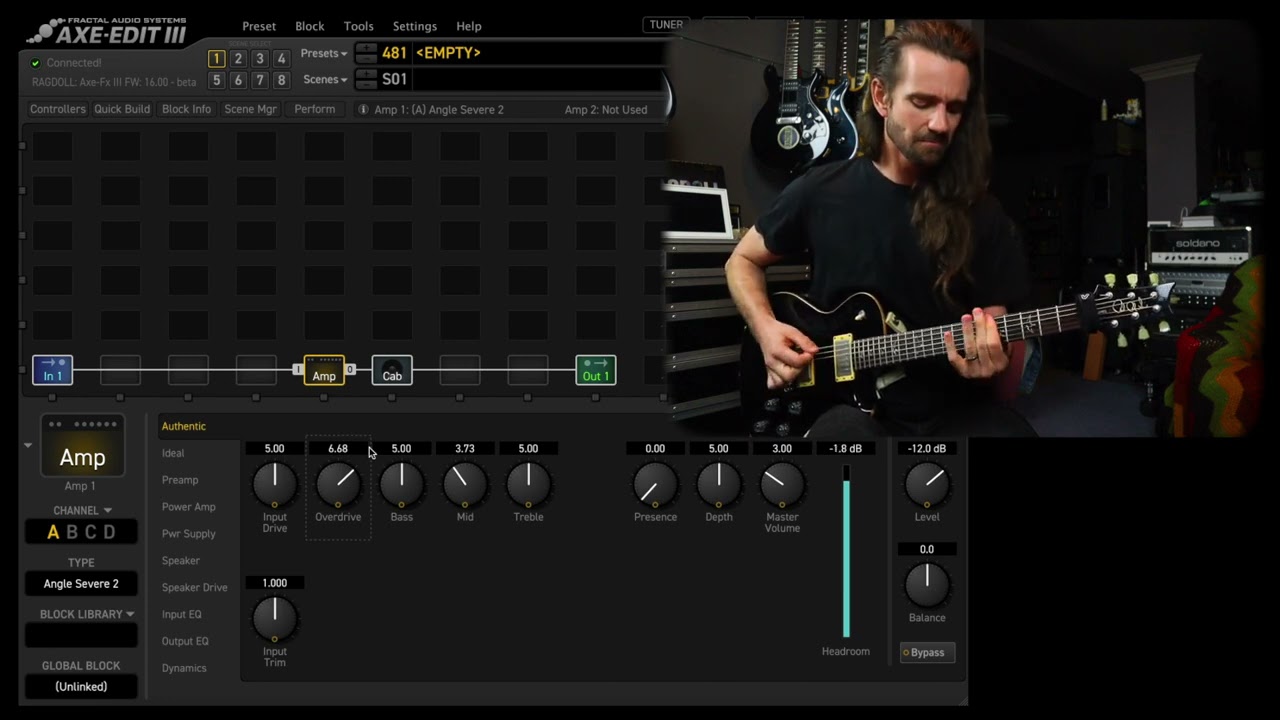
Task: Open the BLOCK LIBRARY dropdown
Action: tap(86, 614)
